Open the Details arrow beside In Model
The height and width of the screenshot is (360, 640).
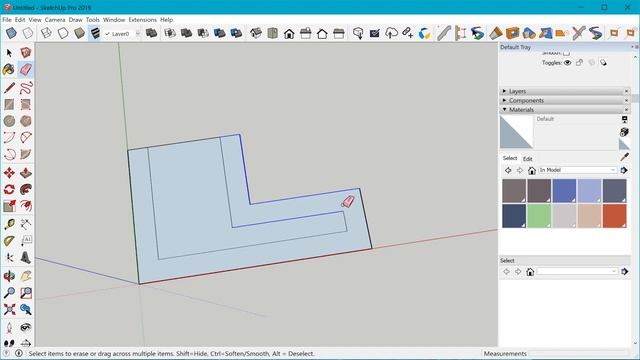[624, 170]
